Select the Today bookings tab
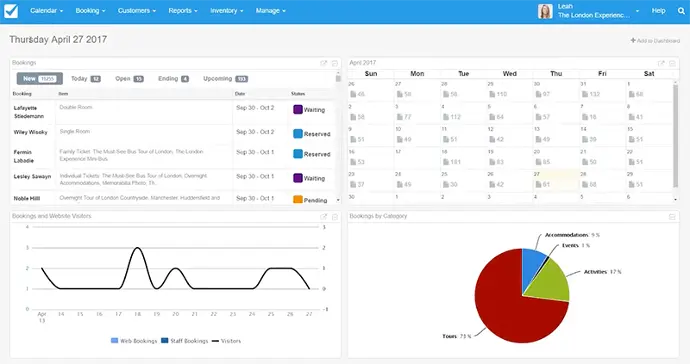Viewport: 690px width, 364px height. click(86, 79)
